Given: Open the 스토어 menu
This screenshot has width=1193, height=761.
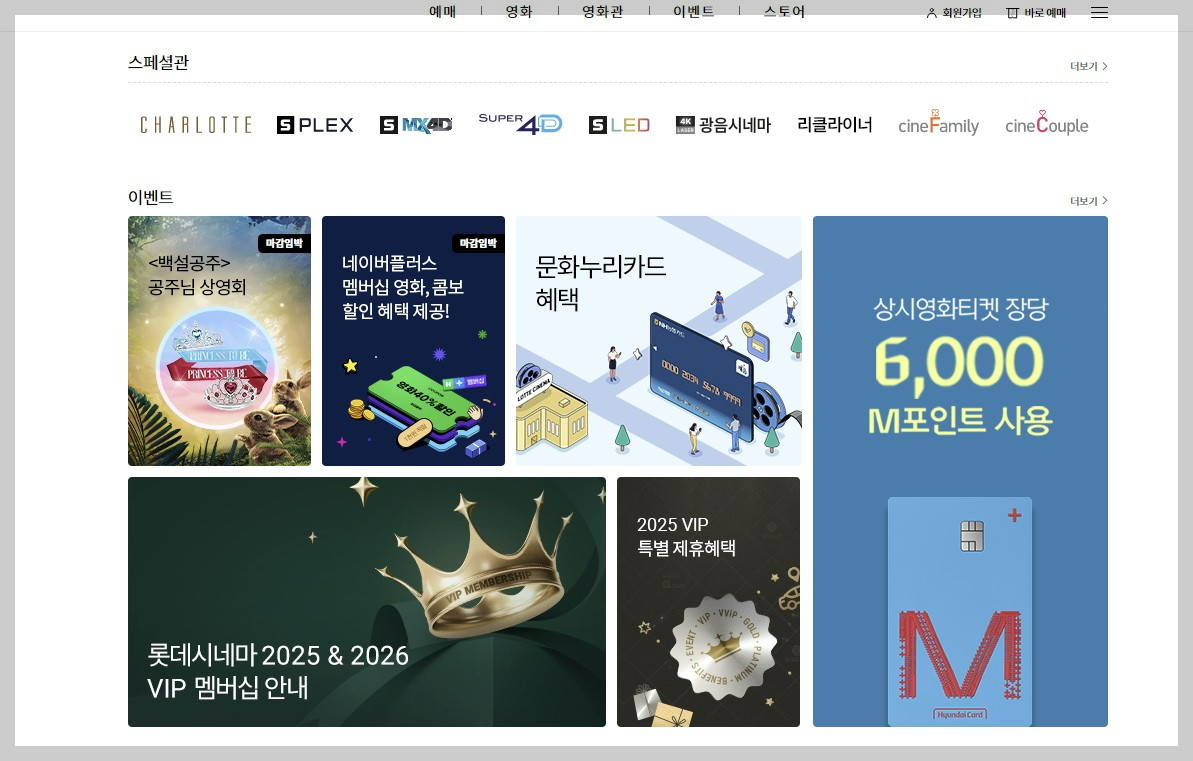Looking at the screenshot, I should click(x=784, y=11).
